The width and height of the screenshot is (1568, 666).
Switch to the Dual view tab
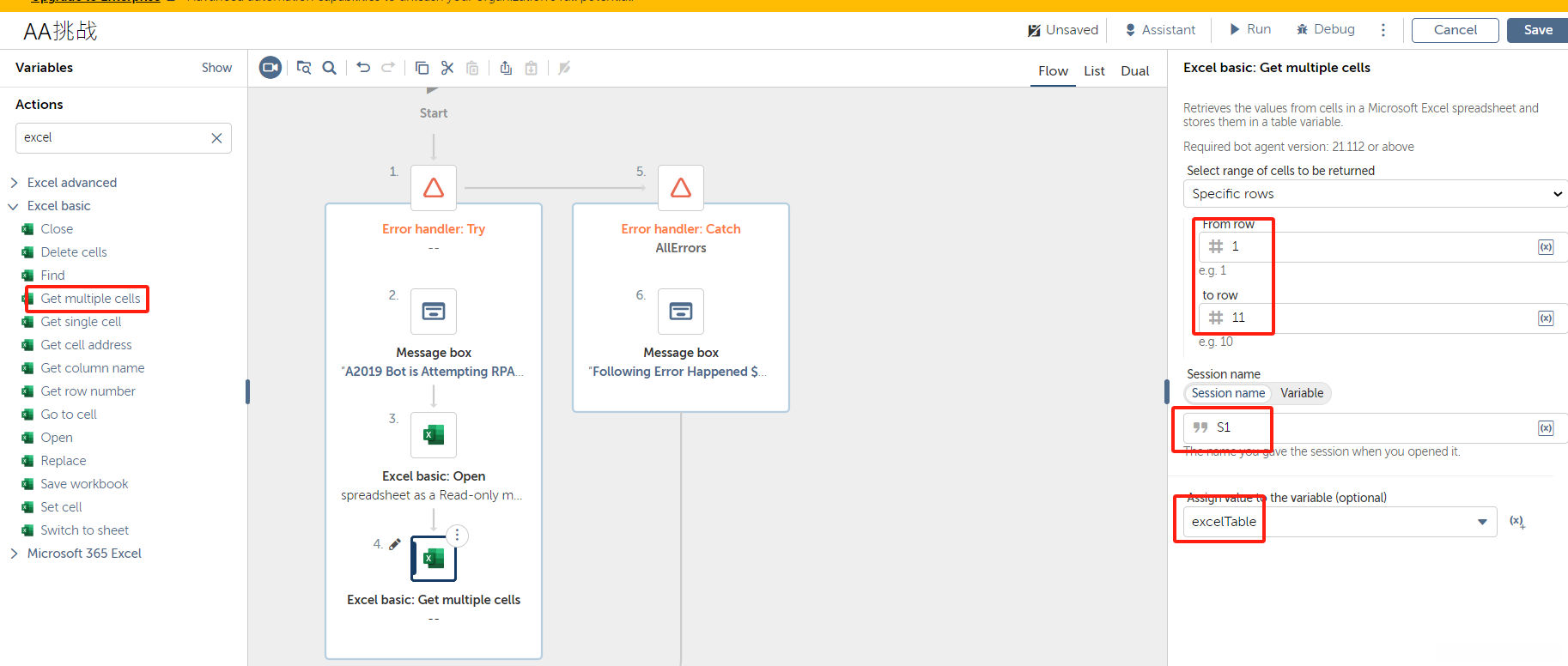1134,71
